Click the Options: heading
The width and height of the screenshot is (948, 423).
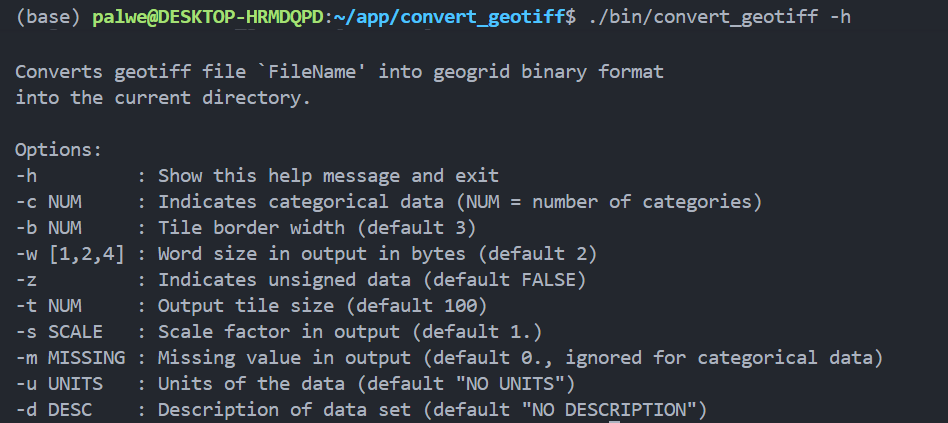coord(58,150)
